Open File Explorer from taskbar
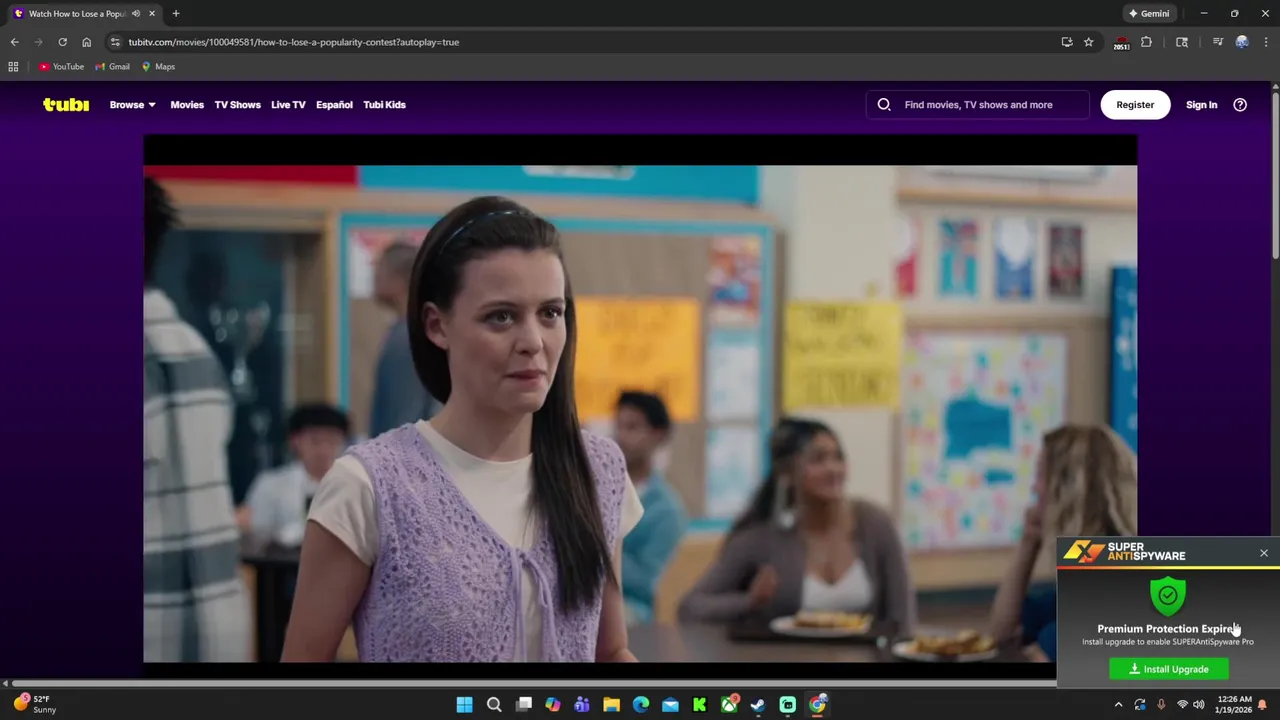 pos(611,705)
